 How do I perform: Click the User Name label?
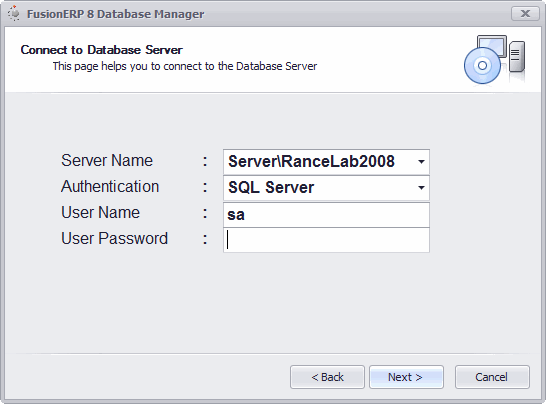pyautogui.click(x=100, y=212)
